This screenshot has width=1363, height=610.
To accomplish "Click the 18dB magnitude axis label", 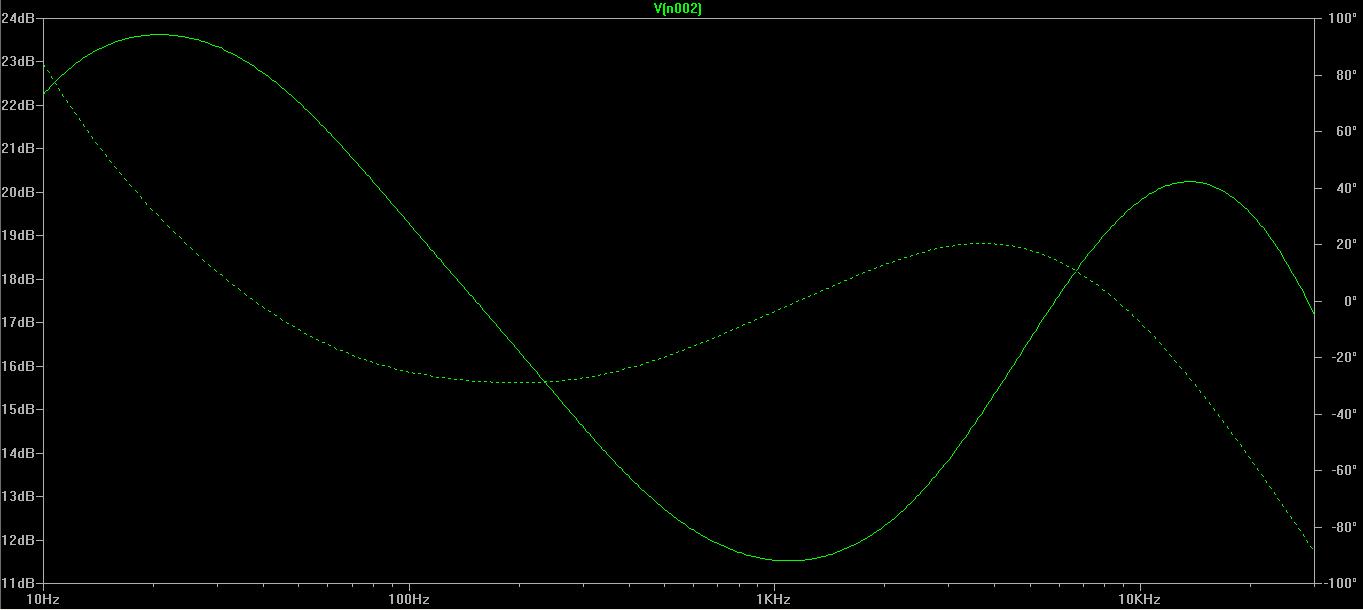I will point(17,279).
